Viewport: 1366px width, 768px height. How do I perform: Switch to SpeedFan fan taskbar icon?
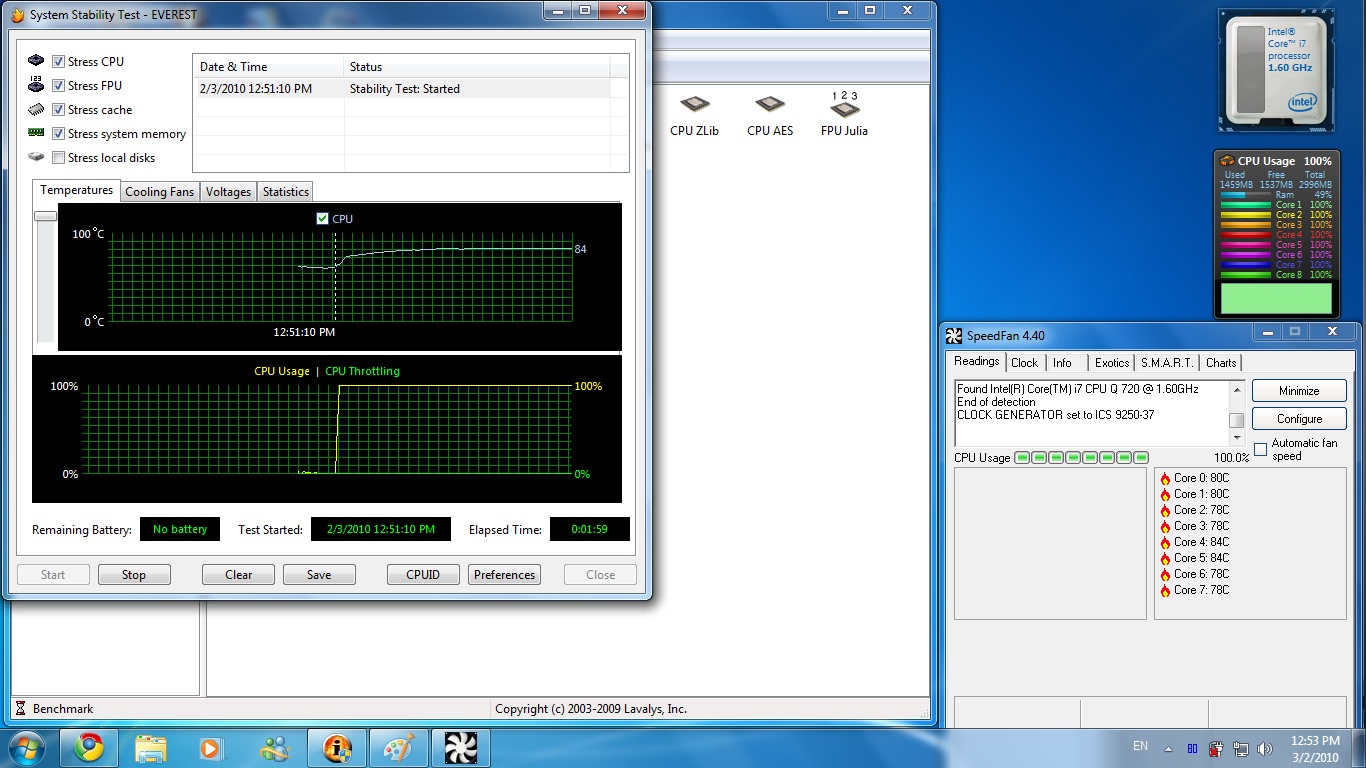pyautogui.click(x=461, y=748)
